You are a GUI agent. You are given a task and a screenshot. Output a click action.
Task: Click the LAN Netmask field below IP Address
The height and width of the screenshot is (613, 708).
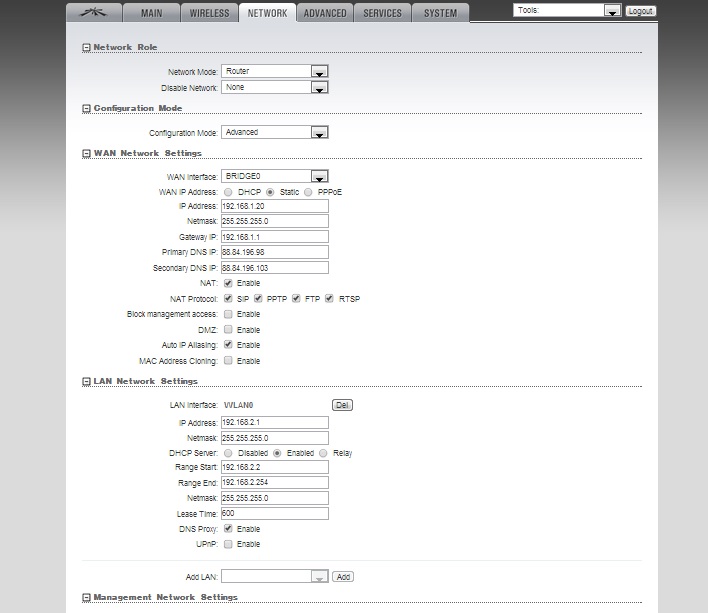[275, 438]
